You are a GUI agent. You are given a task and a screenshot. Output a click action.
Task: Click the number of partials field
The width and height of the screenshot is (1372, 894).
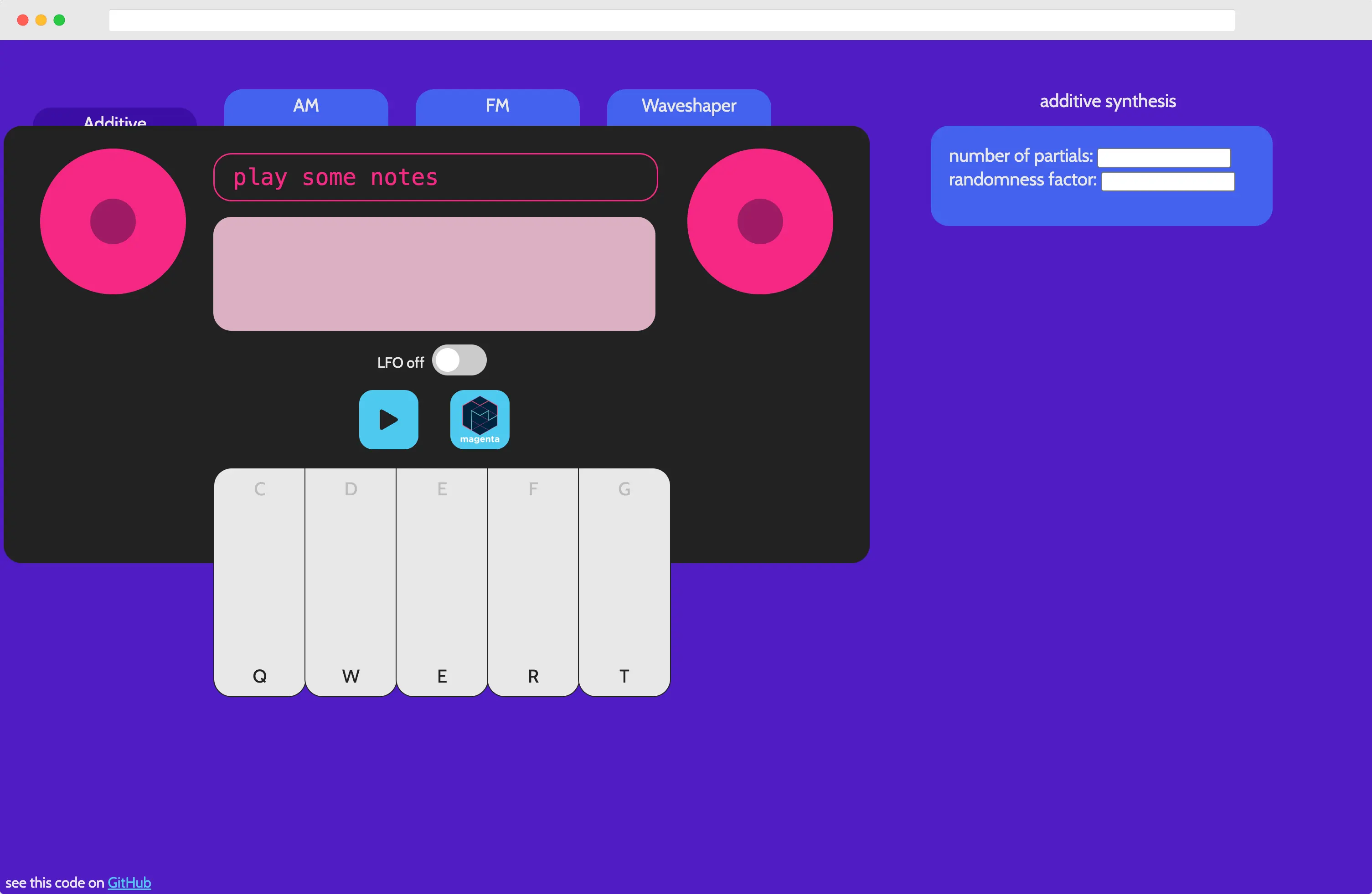coord(1163,157)
